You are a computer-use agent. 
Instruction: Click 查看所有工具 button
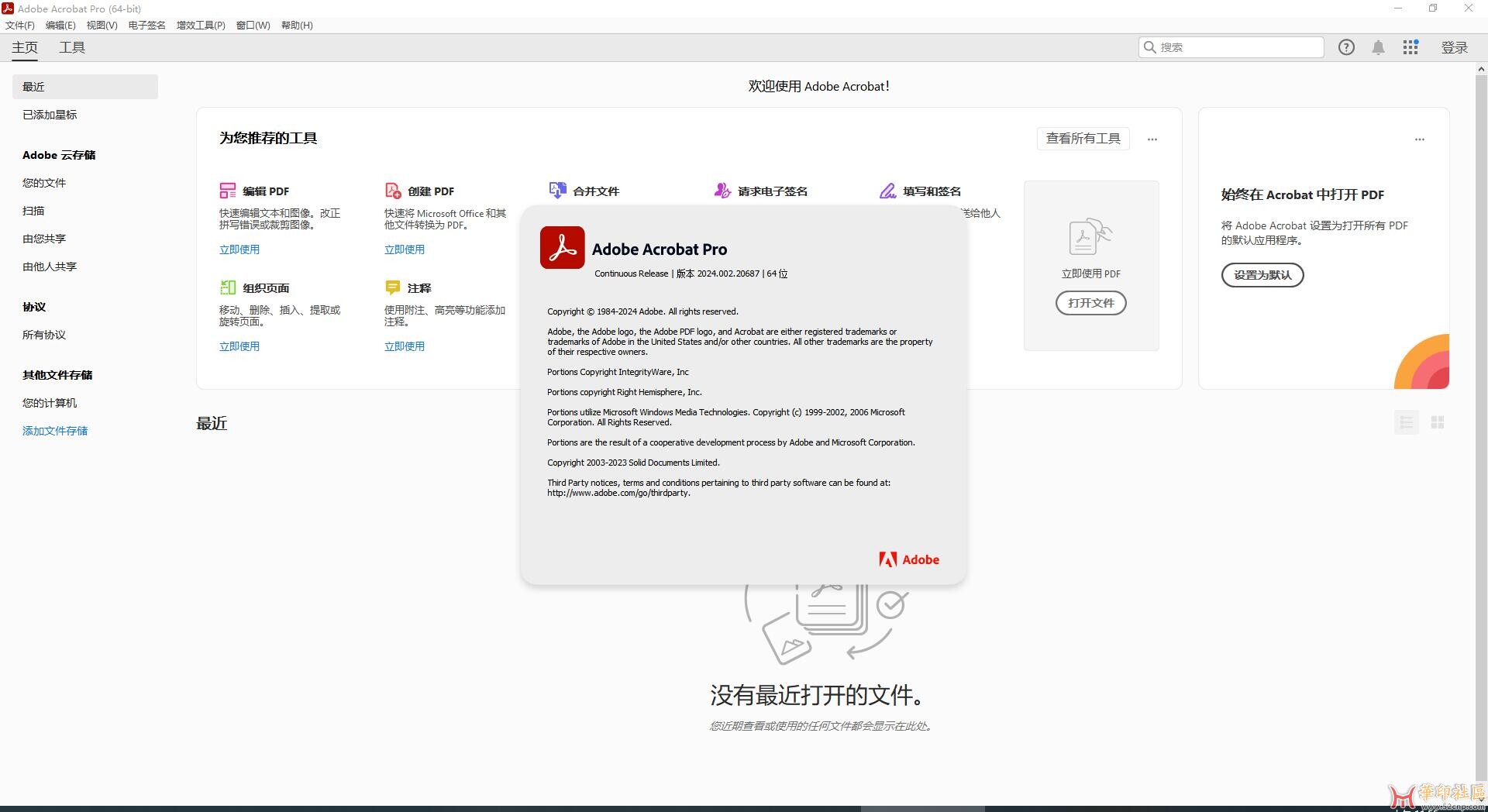tap(1083, 139)
